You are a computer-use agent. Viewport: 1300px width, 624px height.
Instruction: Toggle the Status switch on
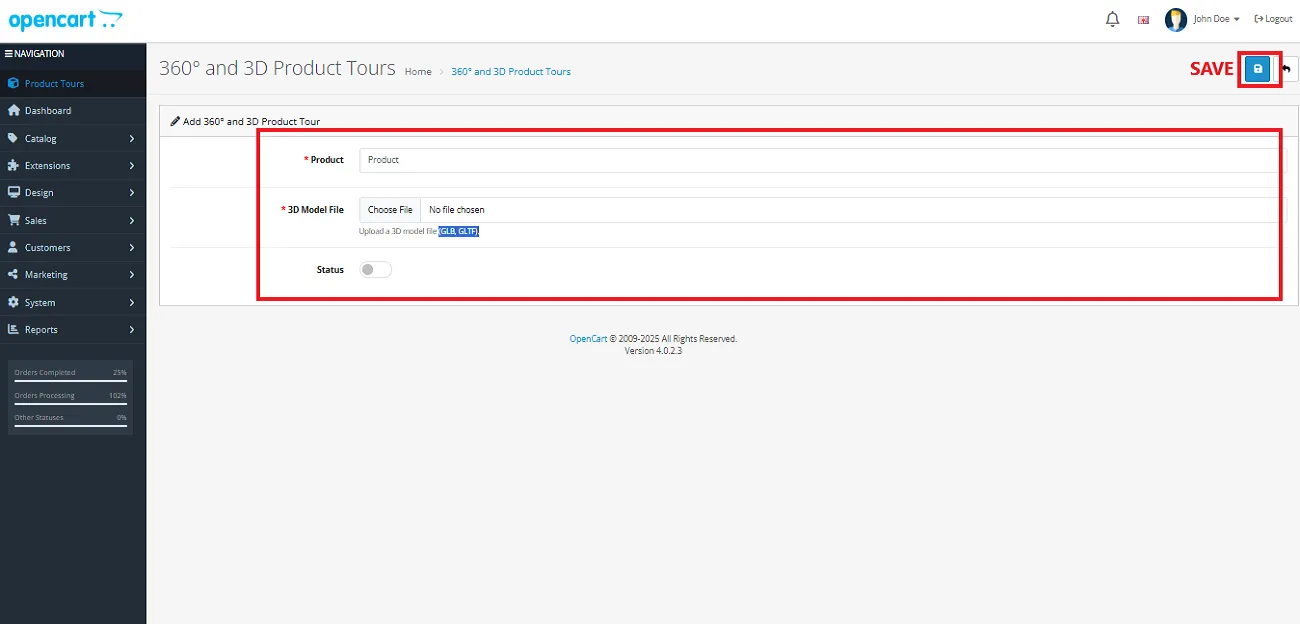pos(376,270)
